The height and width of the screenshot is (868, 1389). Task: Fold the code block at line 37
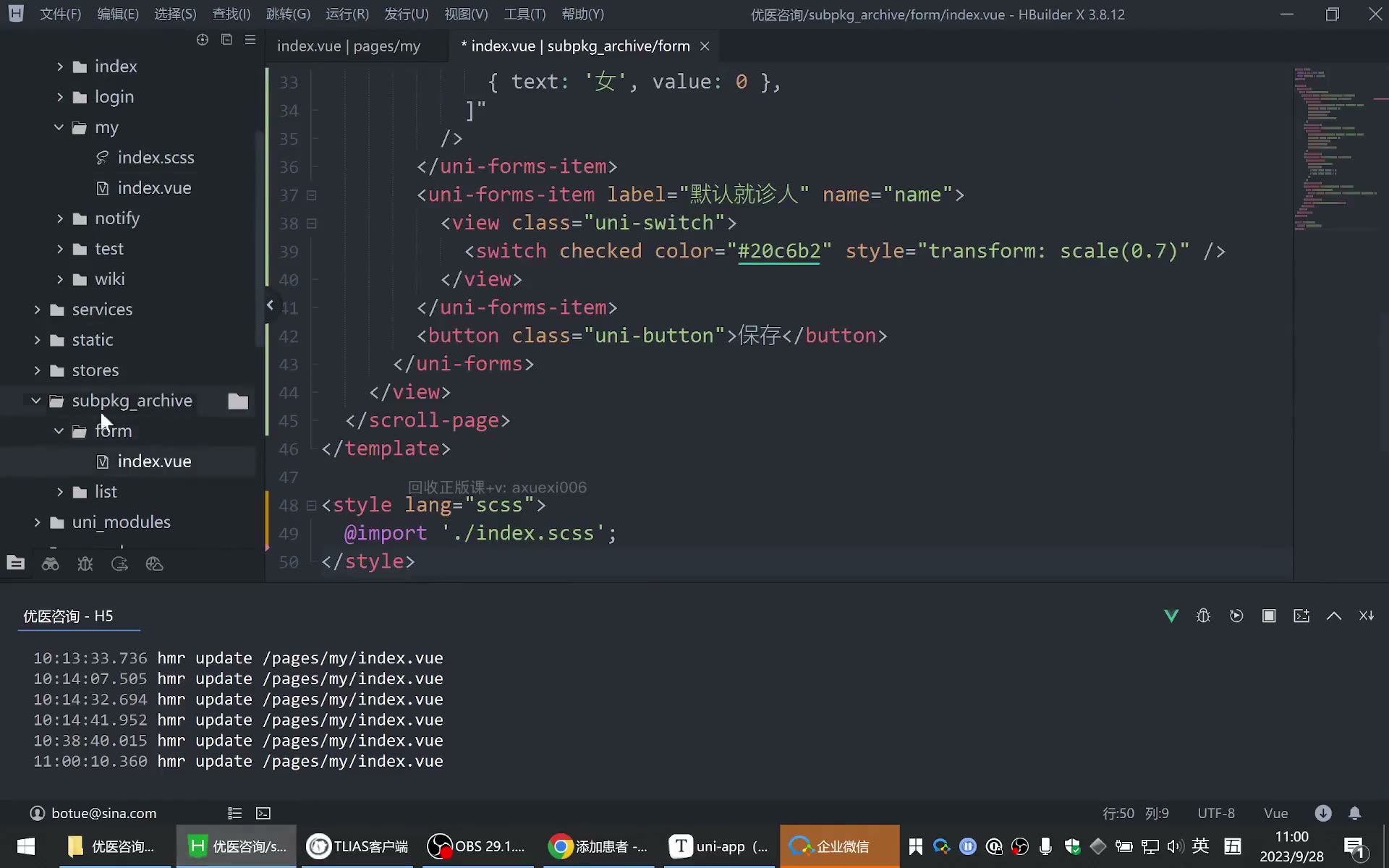click(312, 195)
